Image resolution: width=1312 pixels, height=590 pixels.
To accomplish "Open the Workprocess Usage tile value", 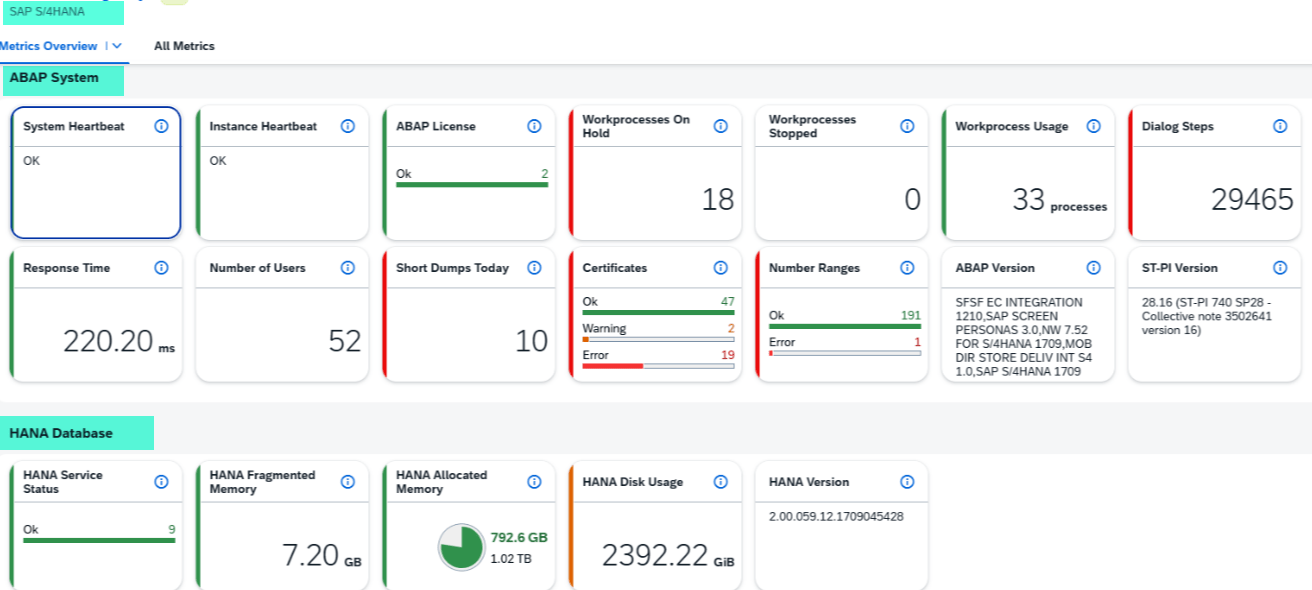I will 1029,200.
